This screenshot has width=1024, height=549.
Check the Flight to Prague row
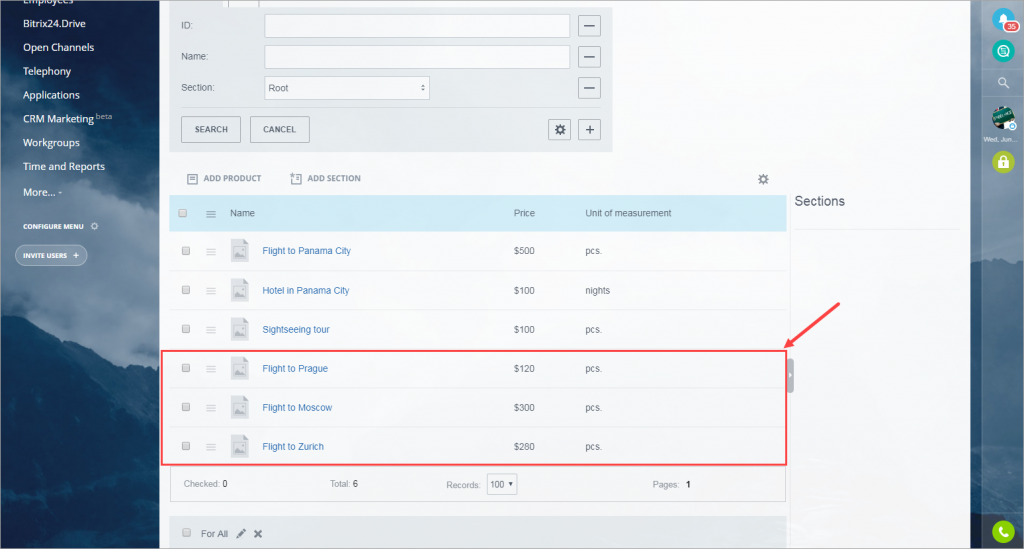click(x=186, y=368)
